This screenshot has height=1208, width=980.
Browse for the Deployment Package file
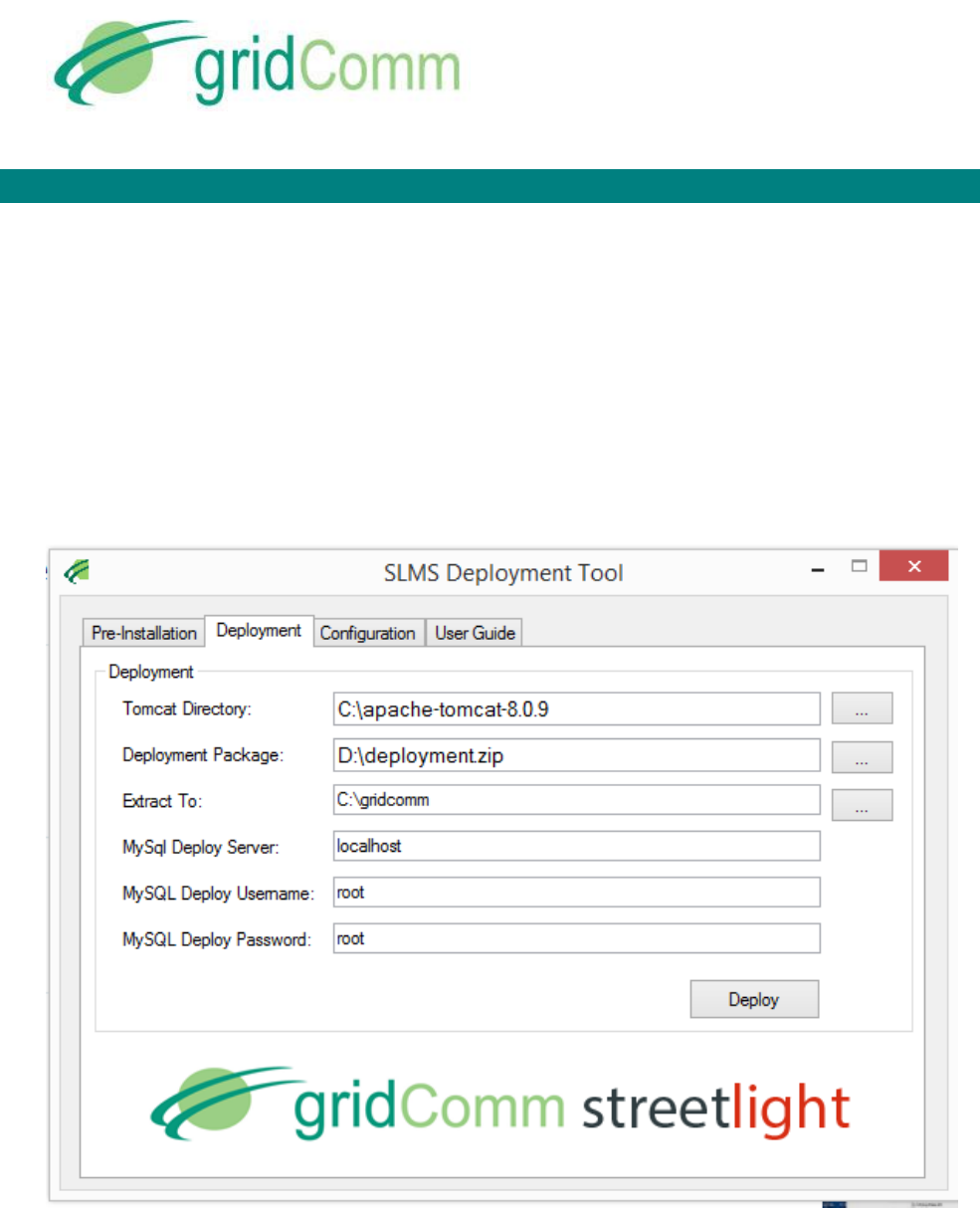point(863,757)
